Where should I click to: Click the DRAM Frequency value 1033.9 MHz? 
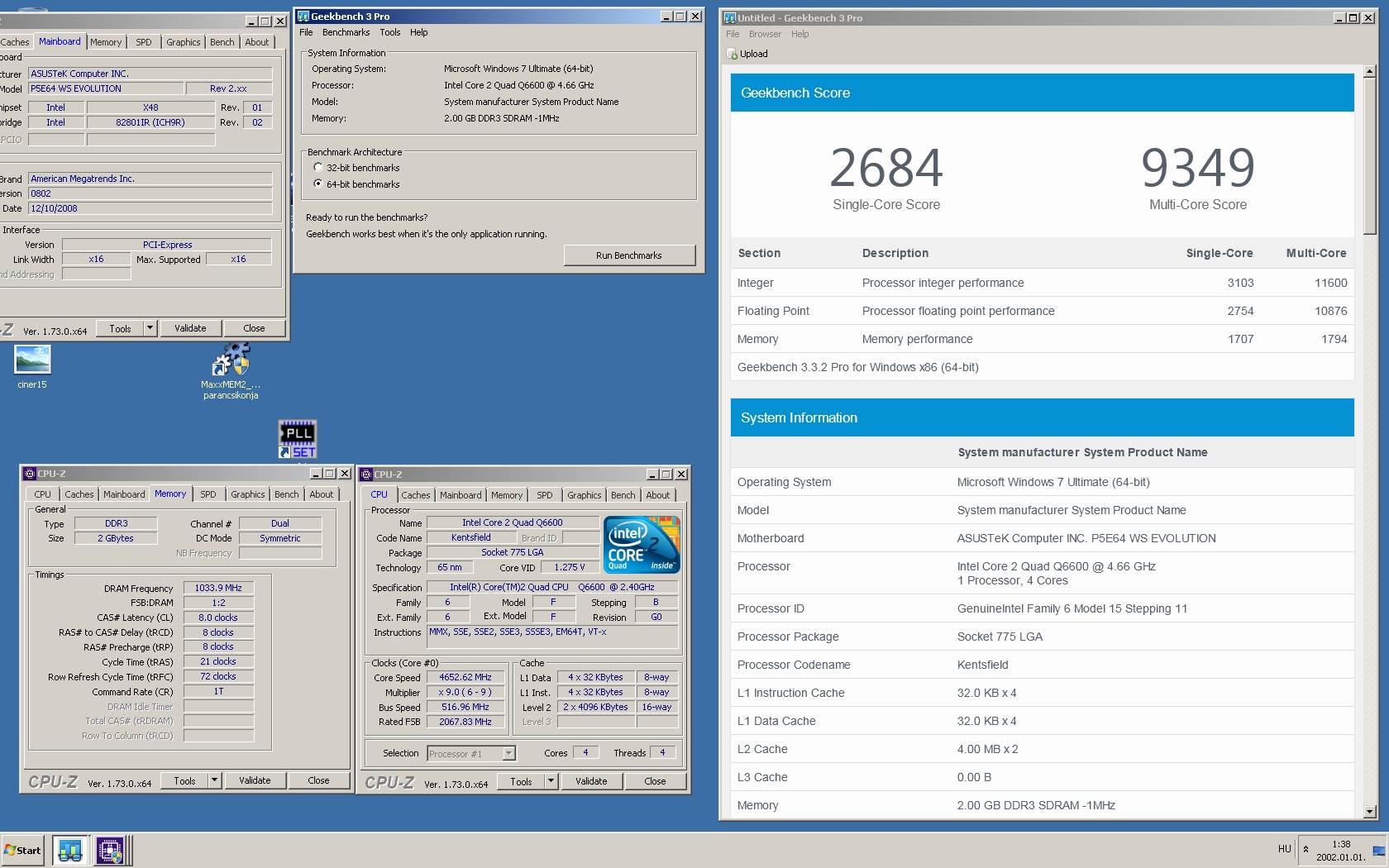pos(218,588)
